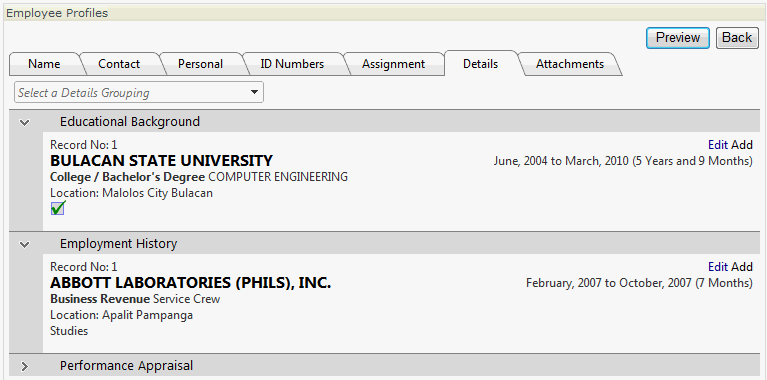Go to the Personal tab
Image resolution: width=767 pixels, height=380 pixels.
(200, 64)
